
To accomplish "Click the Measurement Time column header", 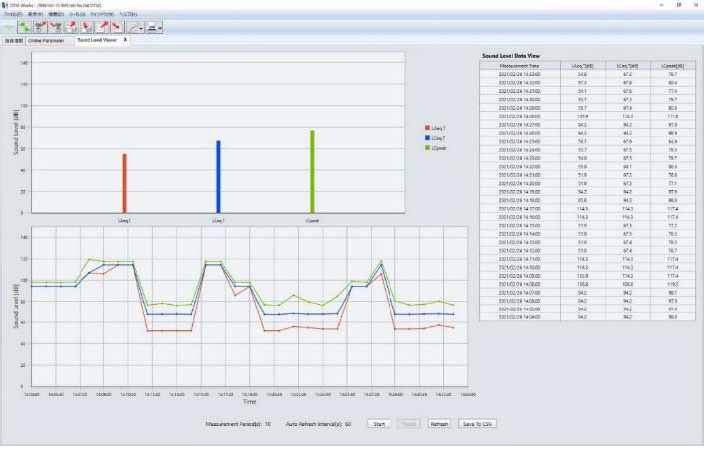I will tap(521, 65).
